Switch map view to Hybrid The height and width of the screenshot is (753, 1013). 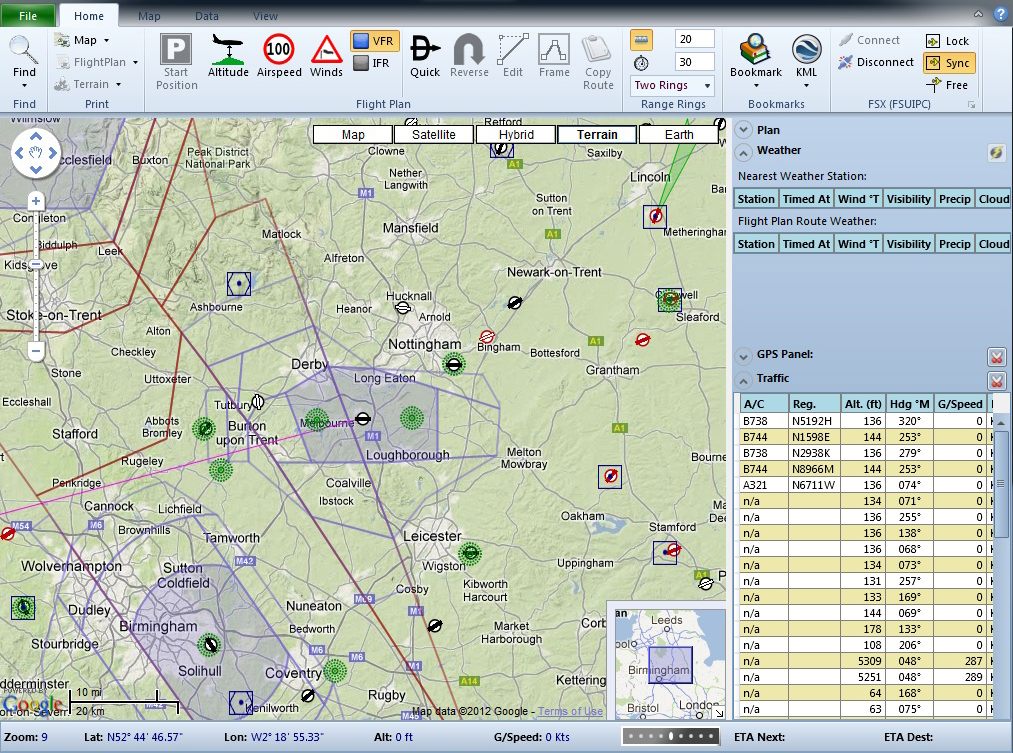pos(516,134)
